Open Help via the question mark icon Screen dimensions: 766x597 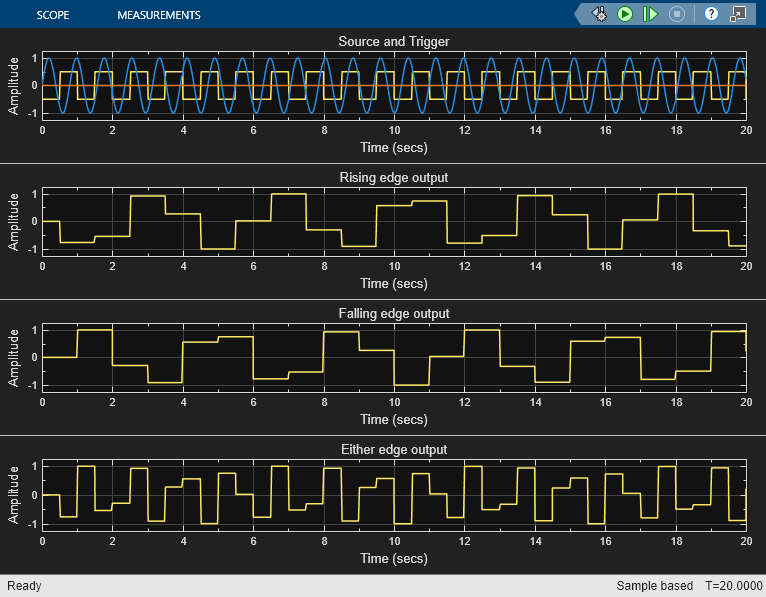711,14
